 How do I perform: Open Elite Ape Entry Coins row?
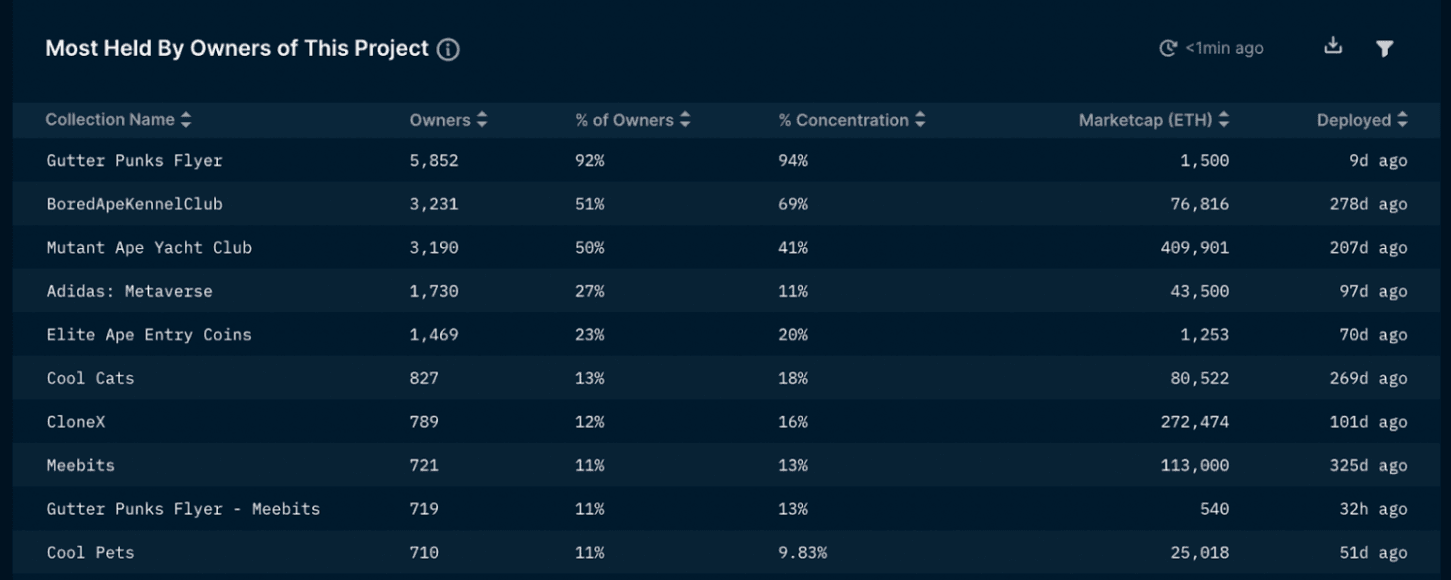(x=149, y=335)
